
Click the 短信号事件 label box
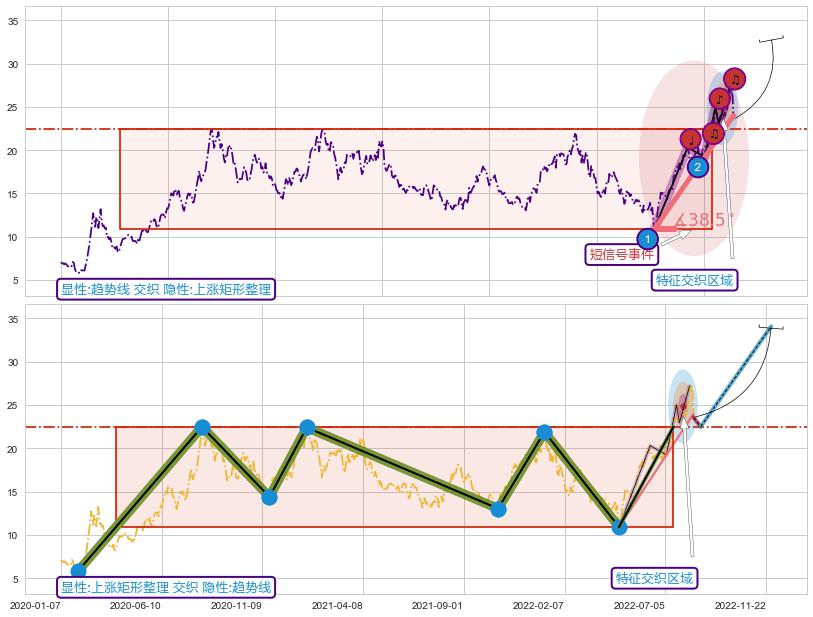tap(620, 254)
